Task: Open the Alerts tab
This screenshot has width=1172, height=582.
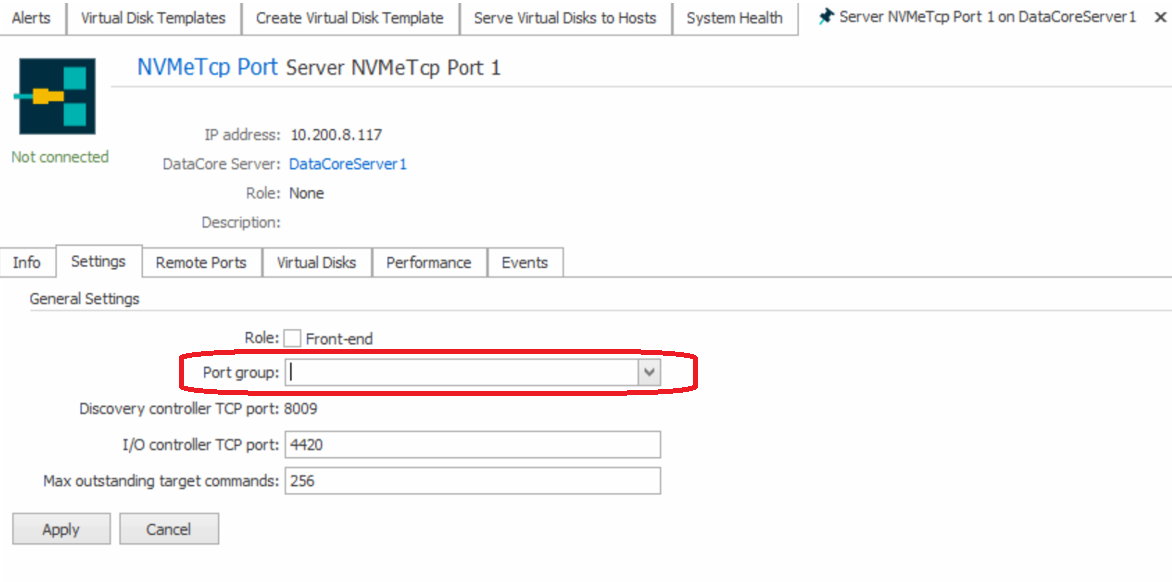Action: [x=31, y=18]
